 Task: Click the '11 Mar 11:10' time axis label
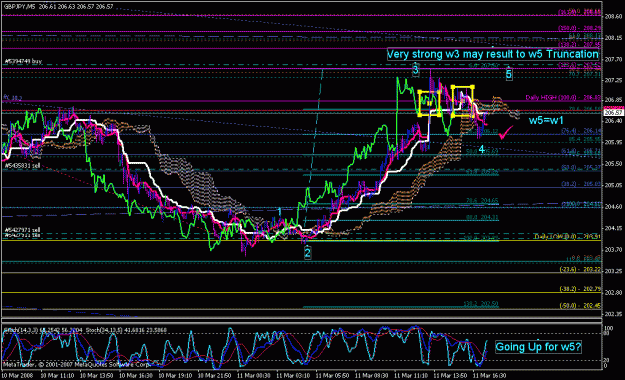[x=411, y=376]
